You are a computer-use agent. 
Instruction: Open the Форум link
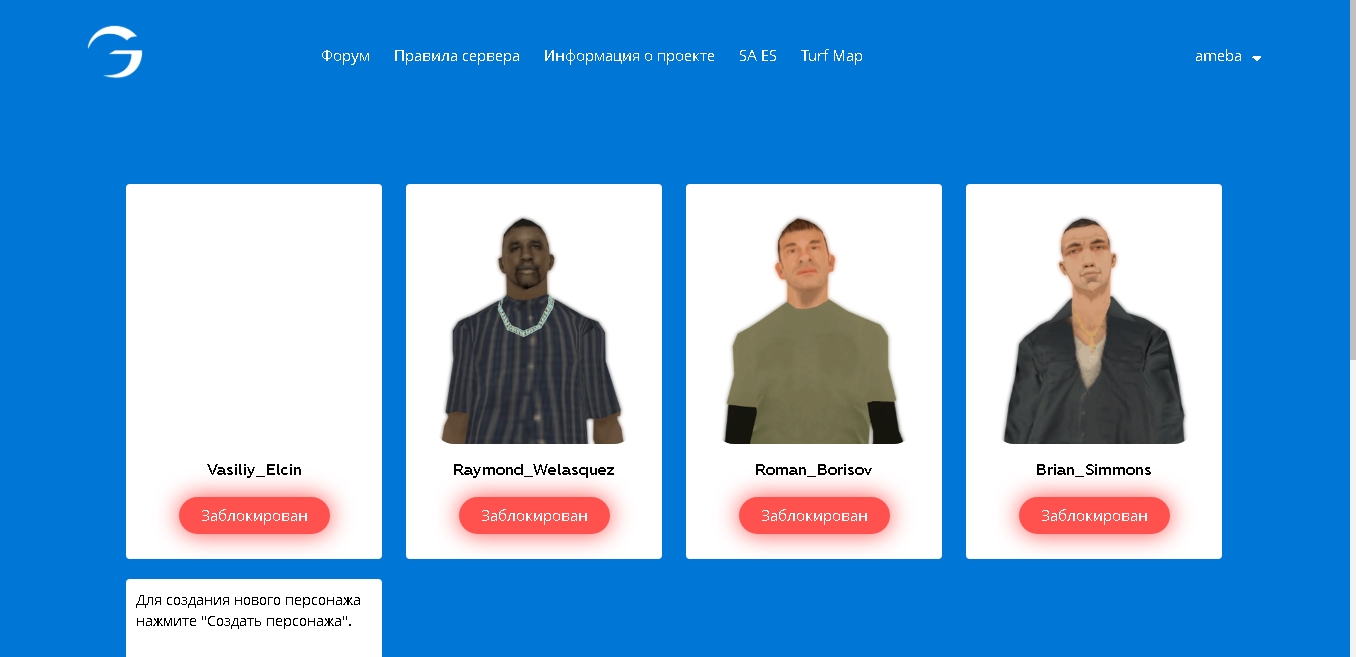click(346, 56)
